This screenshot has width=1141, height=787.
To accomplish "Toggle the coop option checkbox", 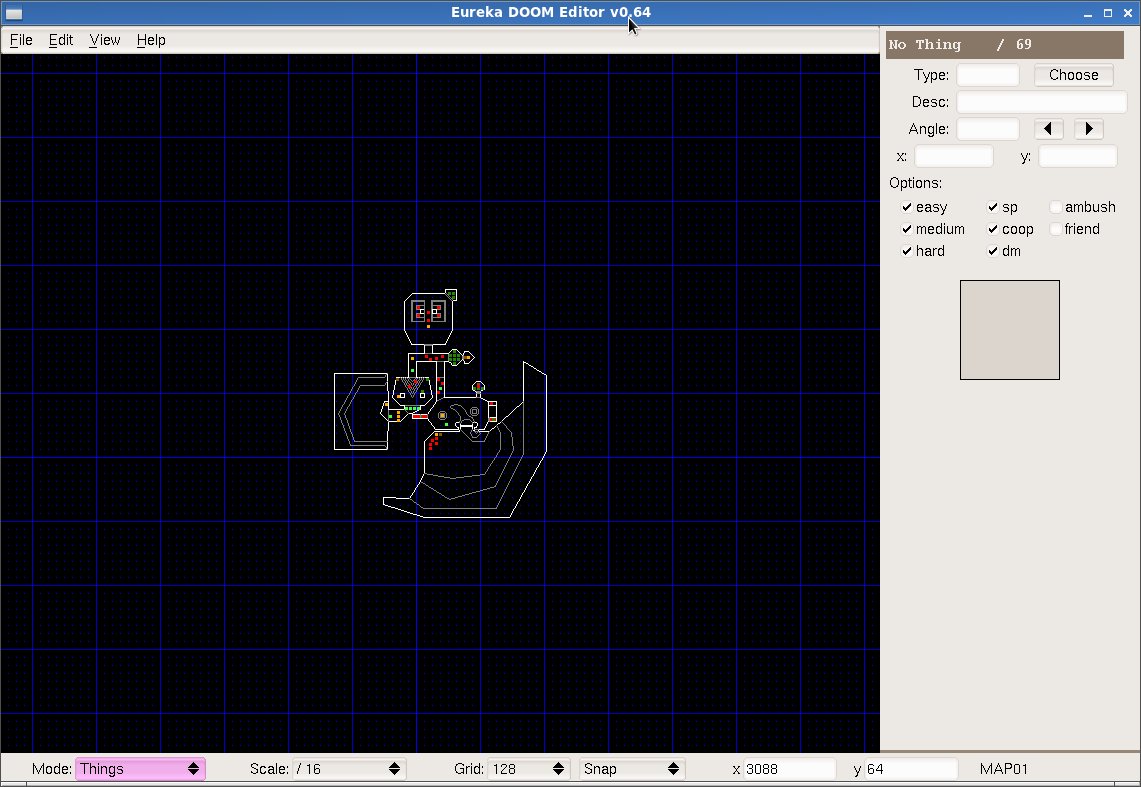I will pyautogui.click(x=993, y=229).
